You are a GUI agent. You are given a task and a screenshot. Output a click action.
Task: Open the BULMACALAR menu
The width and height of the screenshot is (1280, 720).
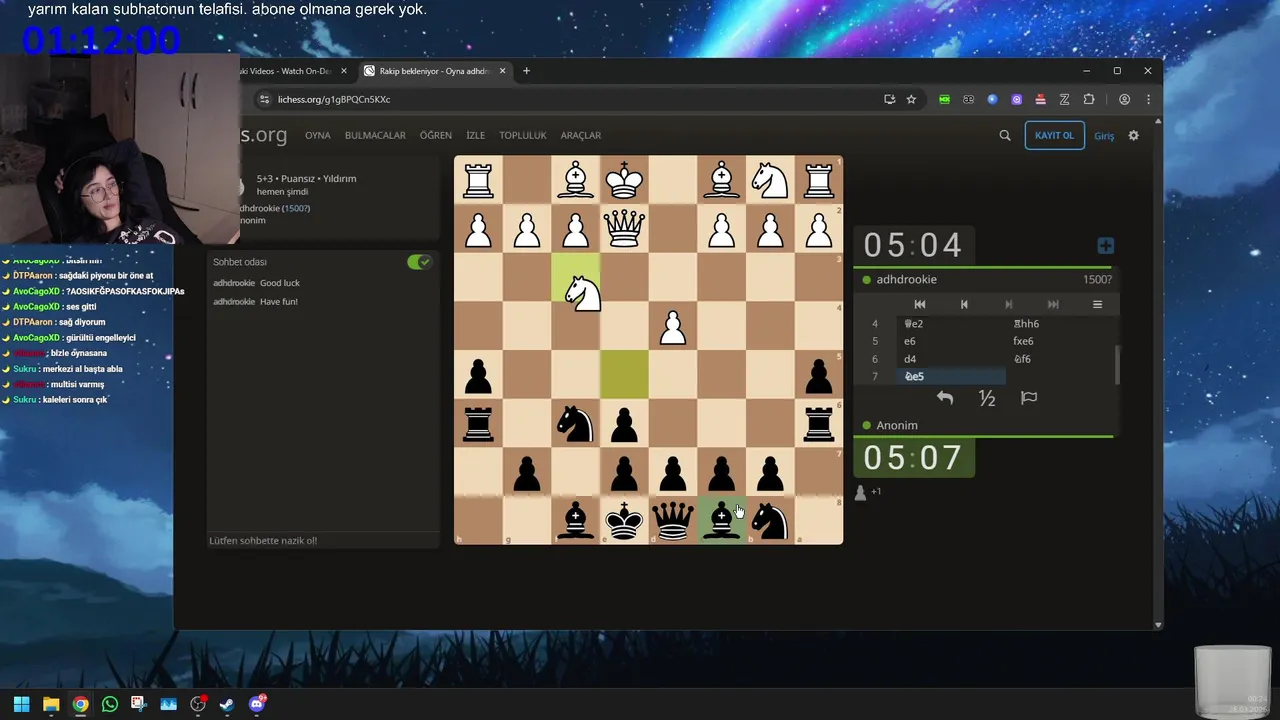[375, 135]
